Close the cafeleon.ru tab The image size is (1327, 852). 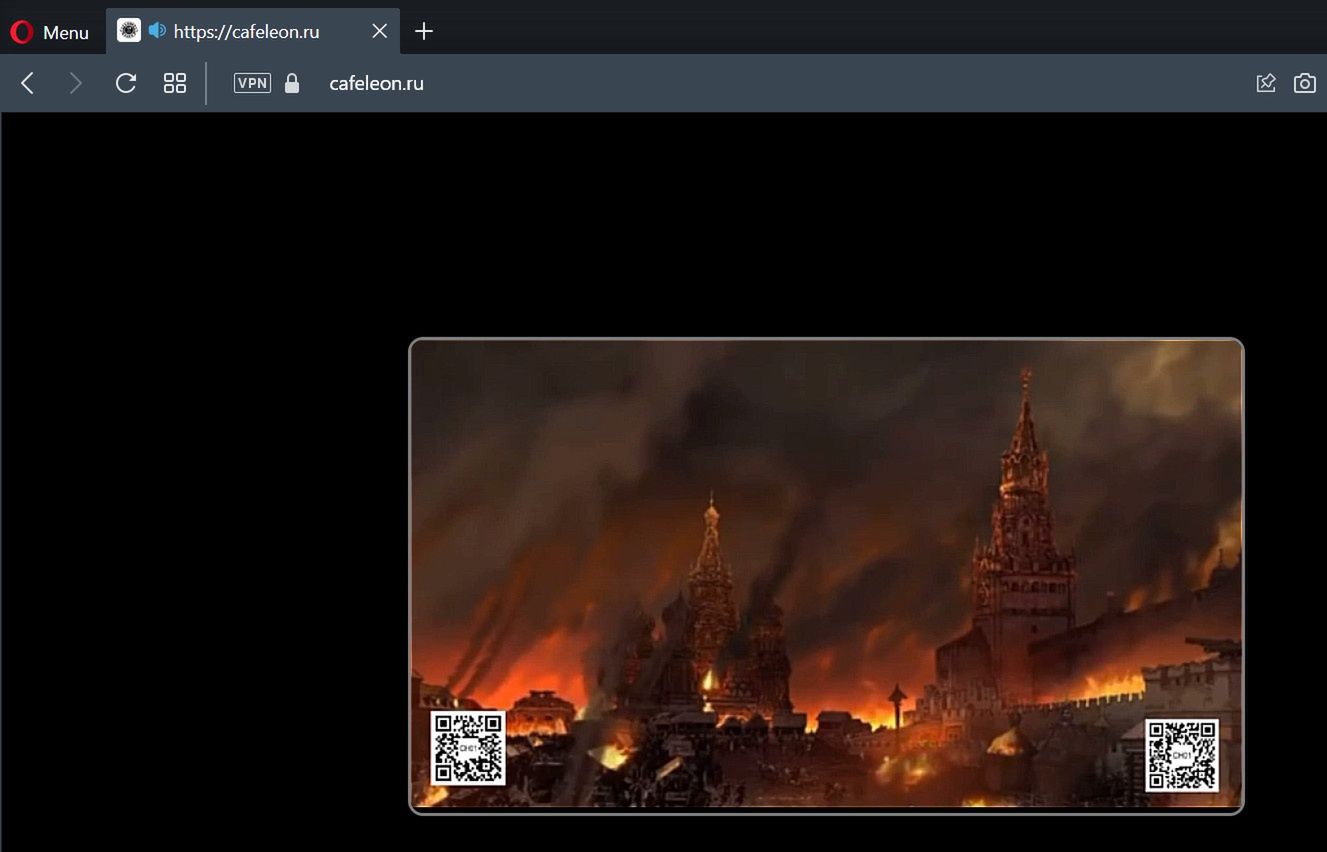[x=379, y=30]
